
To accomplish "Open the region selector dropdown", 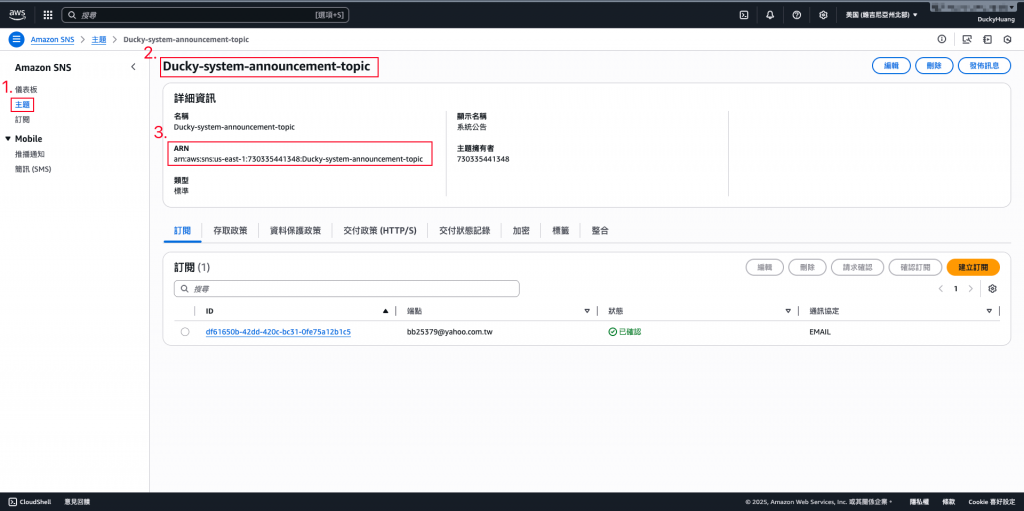I will [882, 14].
